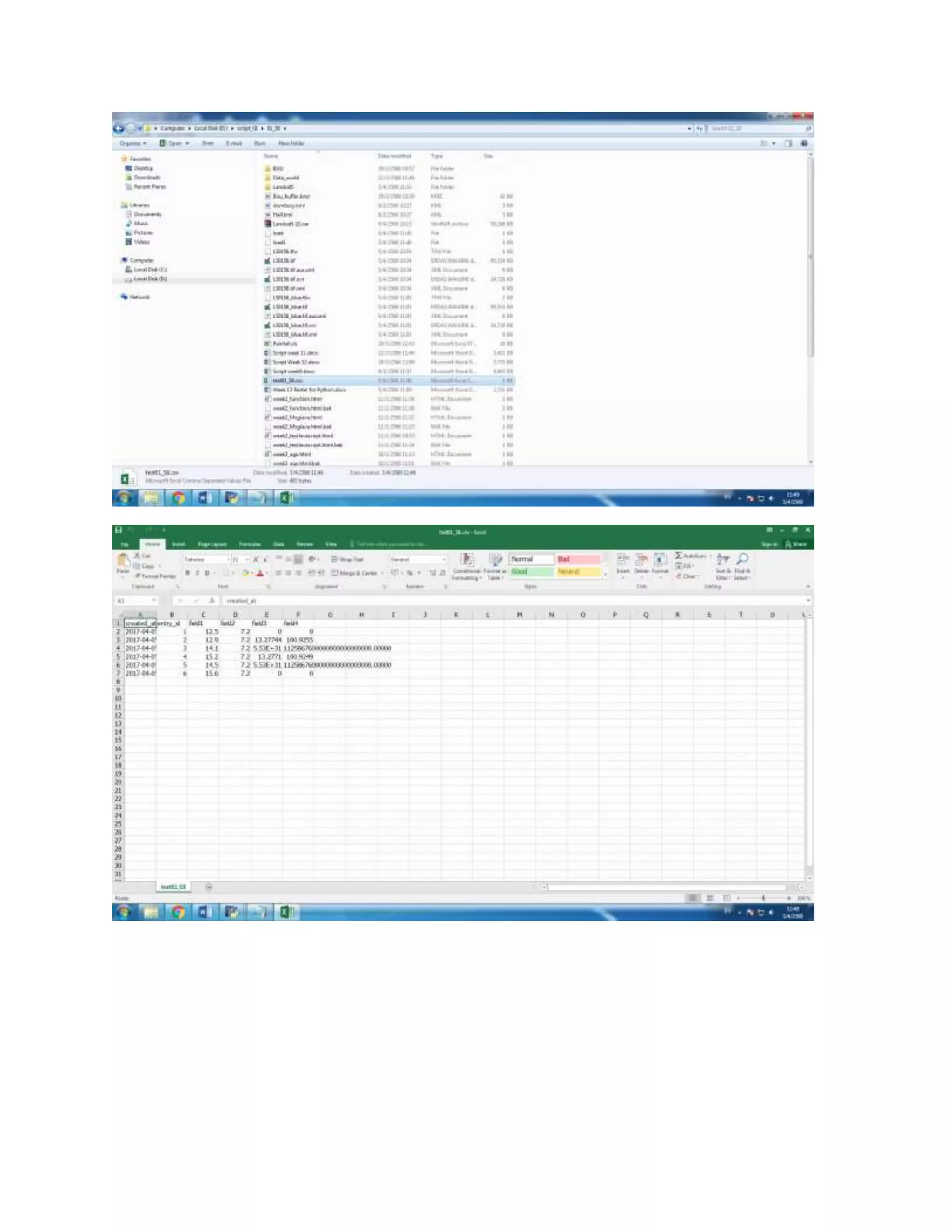Click the Chrome icon in upper taskbar
The width and height of the screenshot is (952, 1232).
point(178,498)
